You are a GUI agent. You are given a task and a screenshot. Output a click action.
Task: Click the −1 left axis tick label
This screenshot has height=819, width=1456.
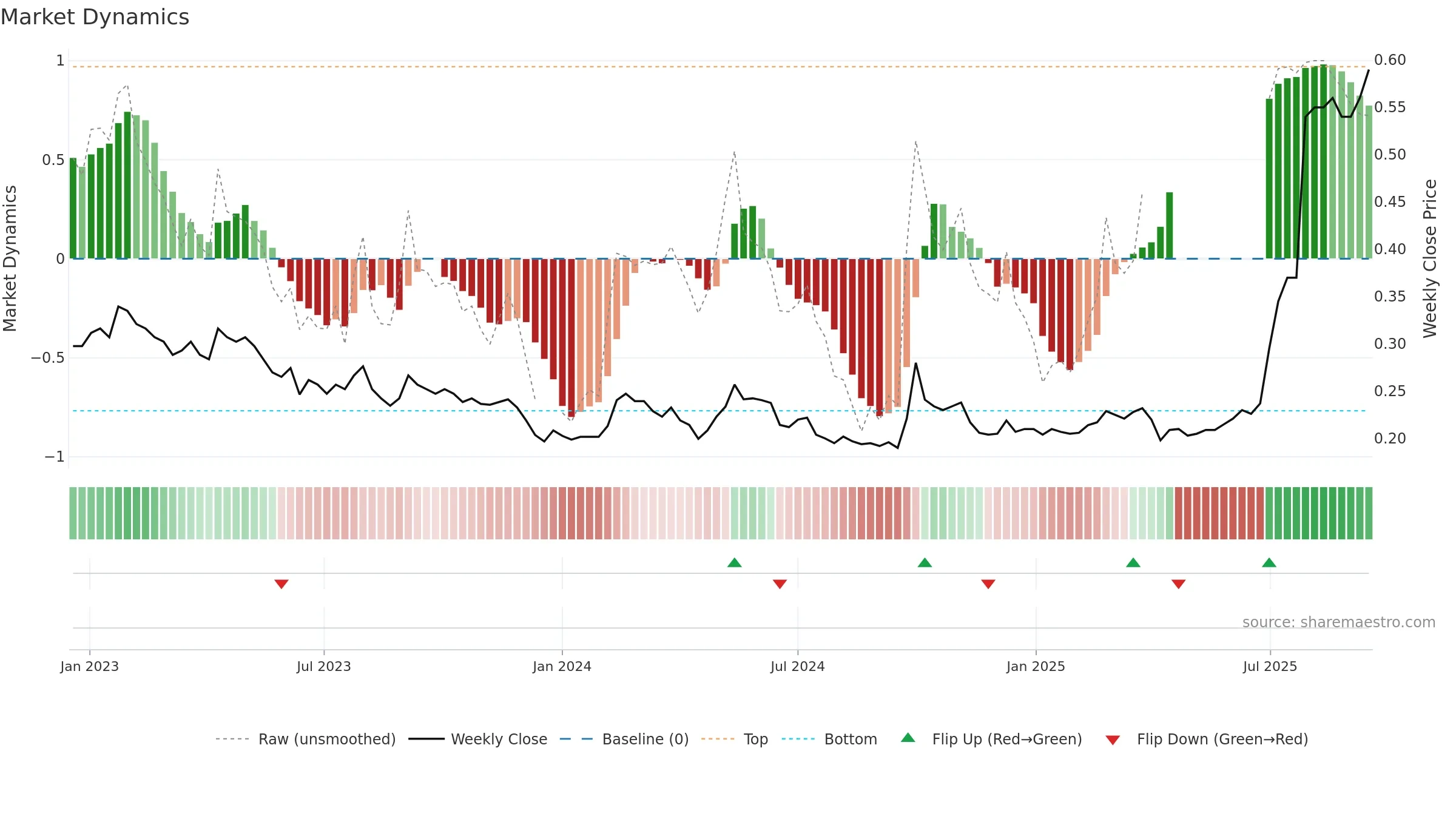coord(55,456)
